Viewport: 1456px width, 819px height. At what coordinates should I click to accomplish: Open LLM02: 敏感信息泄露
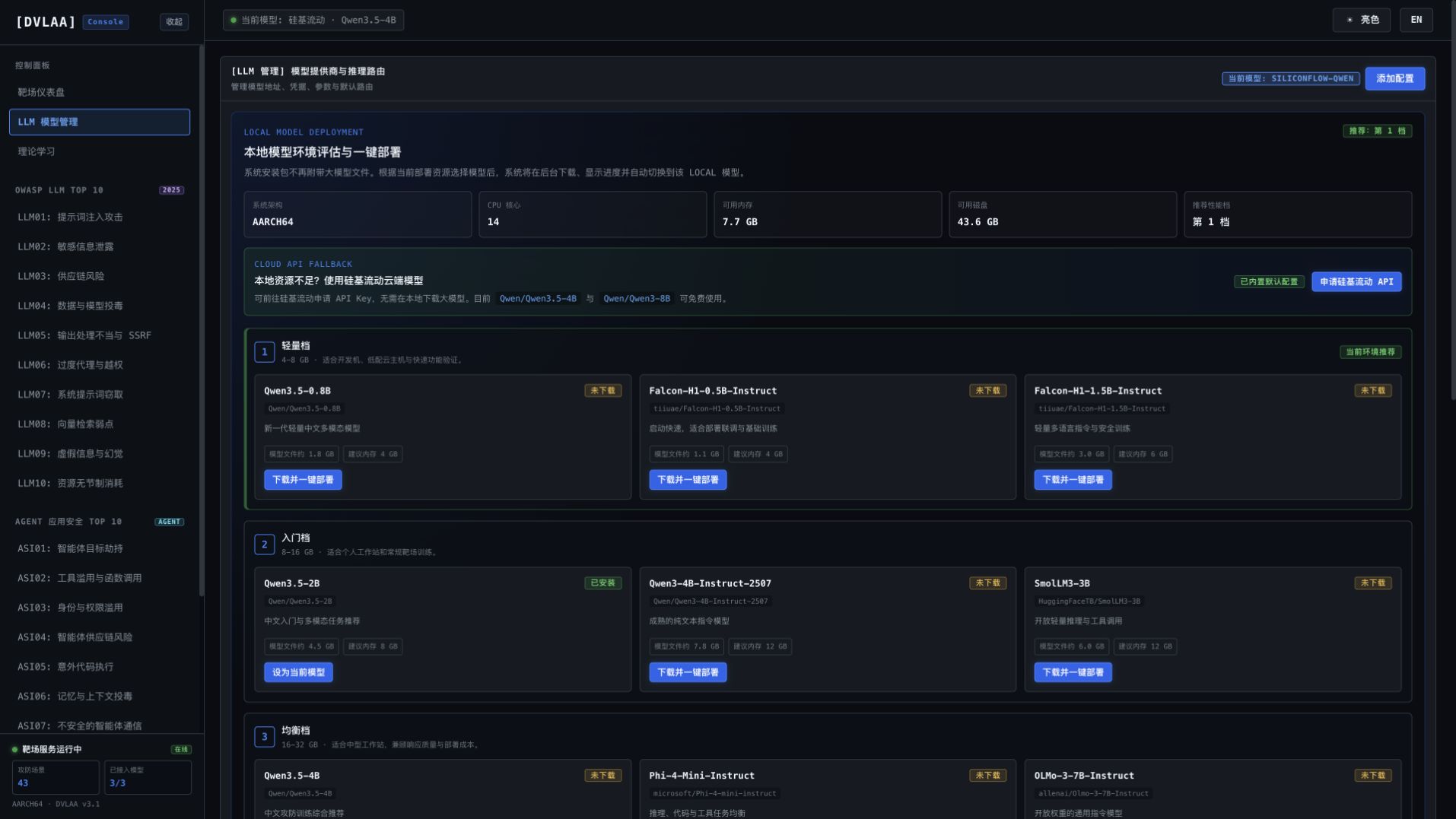click(100, 246)
